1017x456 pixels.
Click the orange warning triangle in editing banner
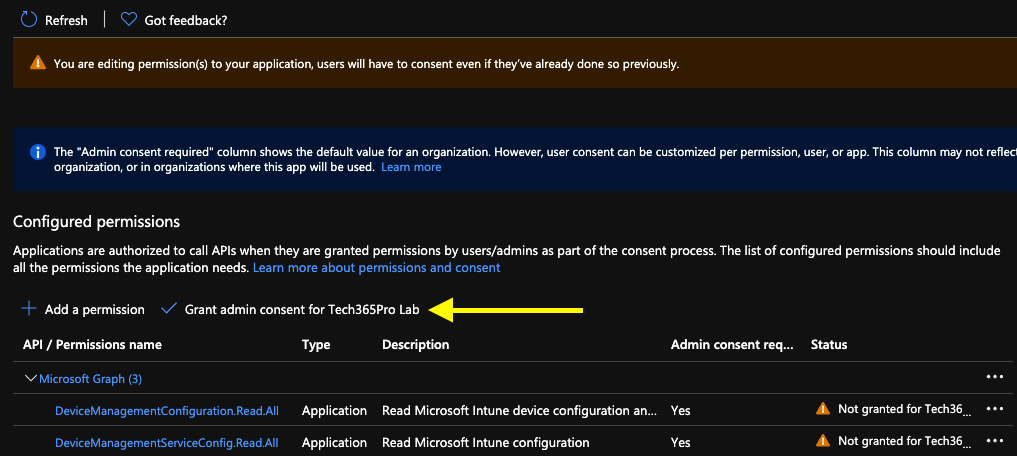click(x=38, y=63)
